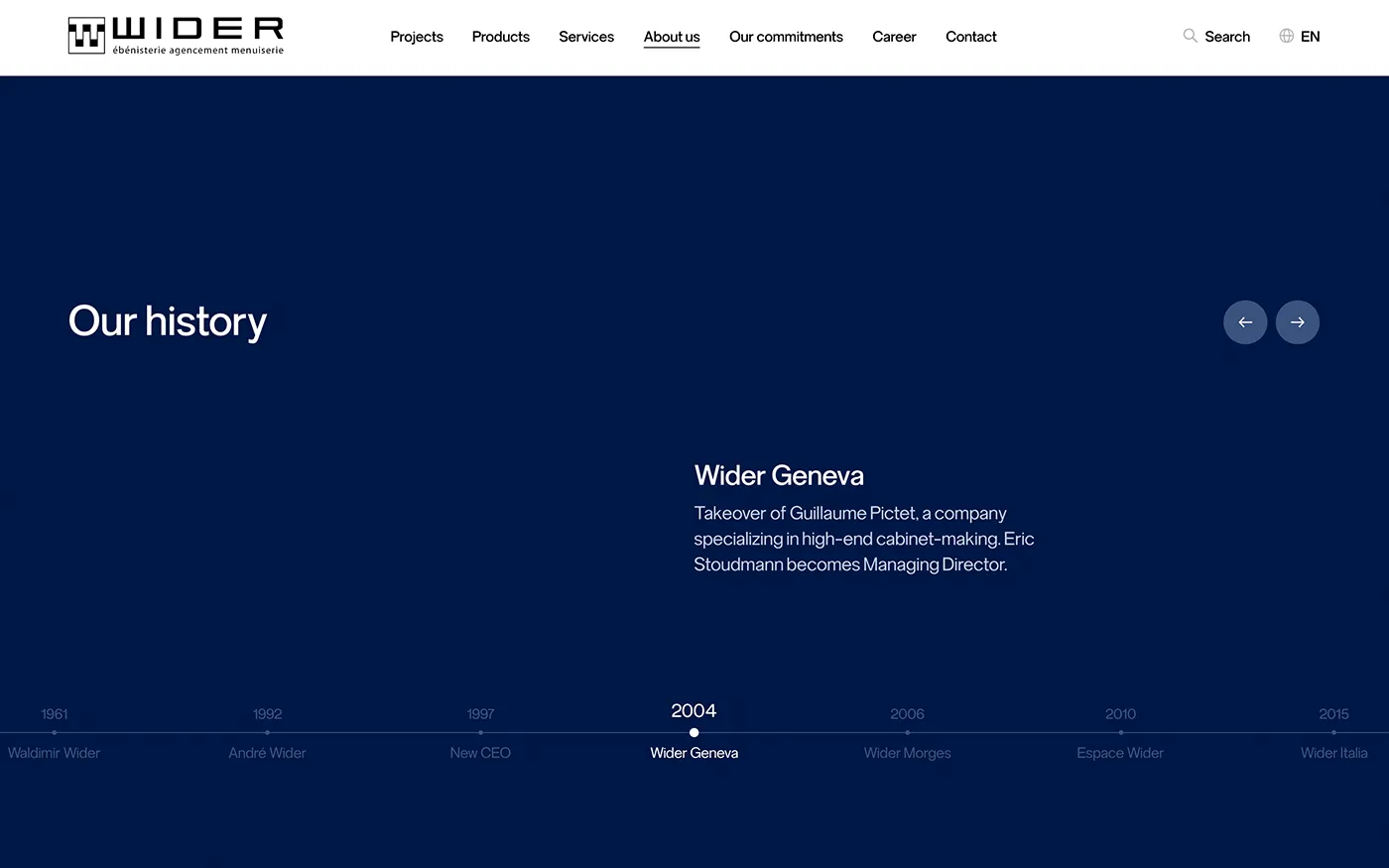
Task: Jump to 1961 Waldimir Wider milestone
Action: [x=55, y=733]
